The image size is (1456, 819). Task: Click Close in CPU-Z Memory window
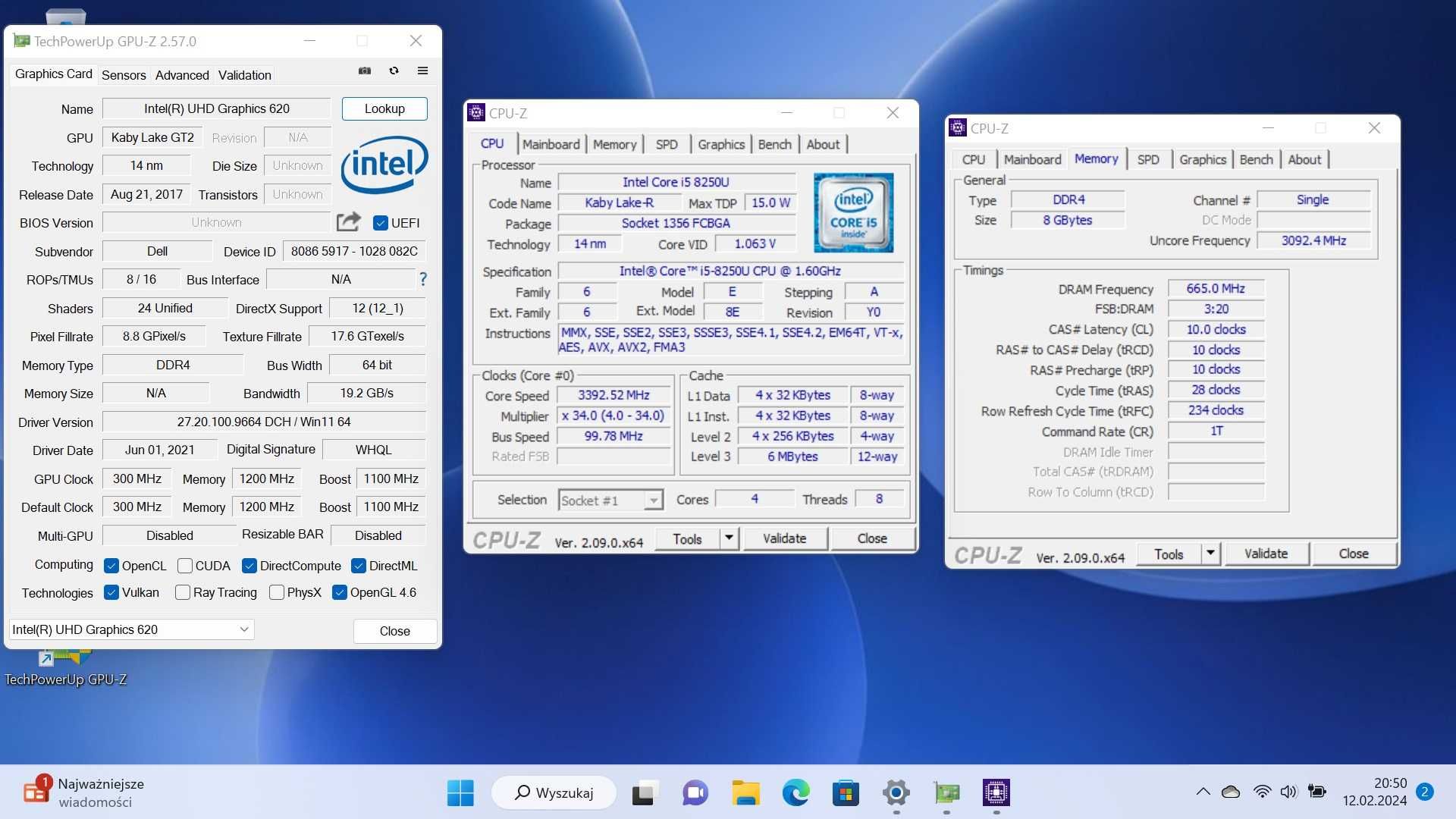[1354, 554]
